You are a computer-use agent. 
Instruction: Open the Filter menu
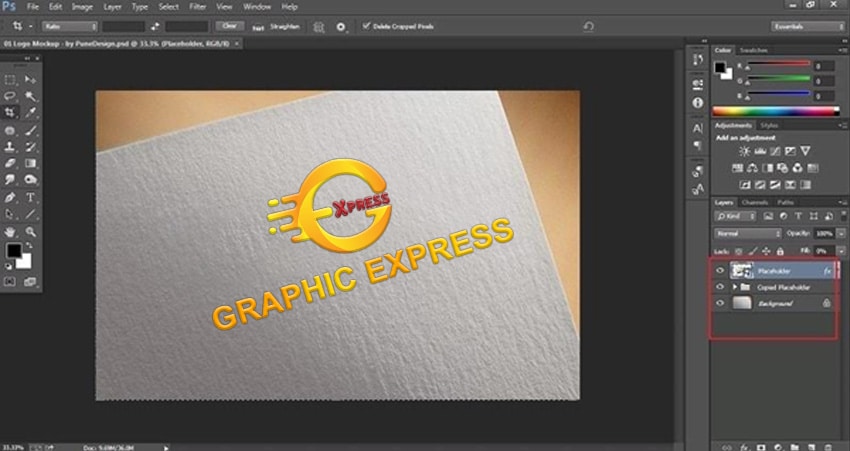tap(198, 6)
